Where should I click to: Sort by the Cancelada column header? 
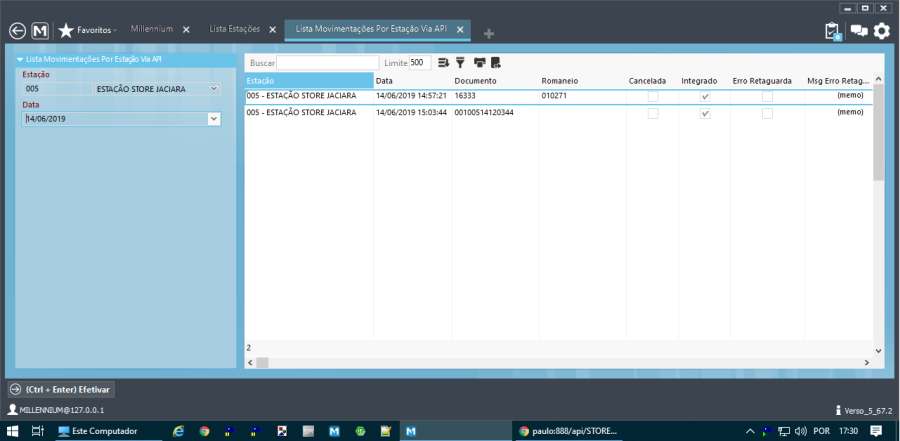pyautogui.click(x=653, y=81)
